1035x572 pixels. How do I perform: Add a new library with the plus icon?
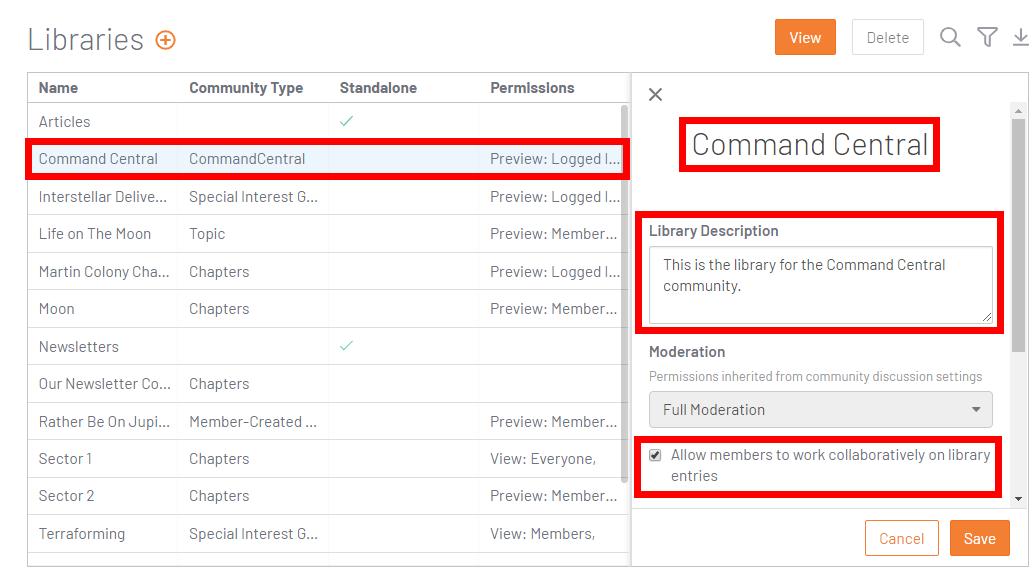pos(166,40)
